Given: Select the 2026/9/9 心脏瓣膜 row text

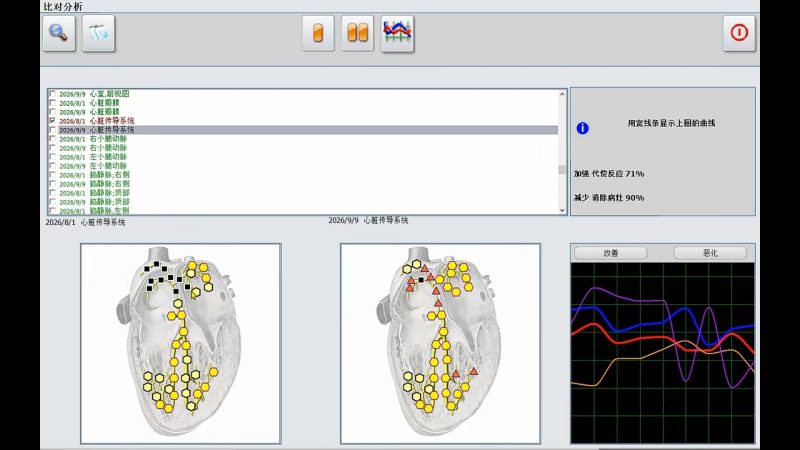Looking at the screenshot, I should pos(89,112).
